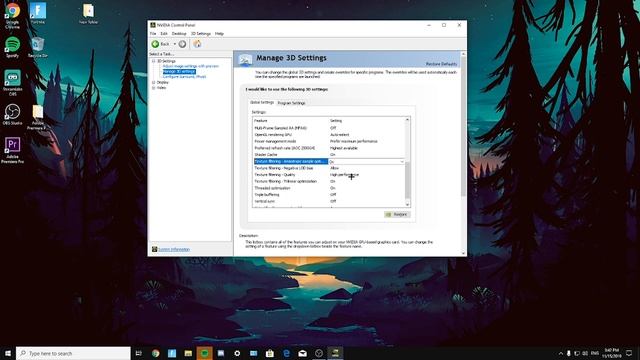640x360 pixels.
Task: Open Mail from the taskbar
Action: point(302,353)
